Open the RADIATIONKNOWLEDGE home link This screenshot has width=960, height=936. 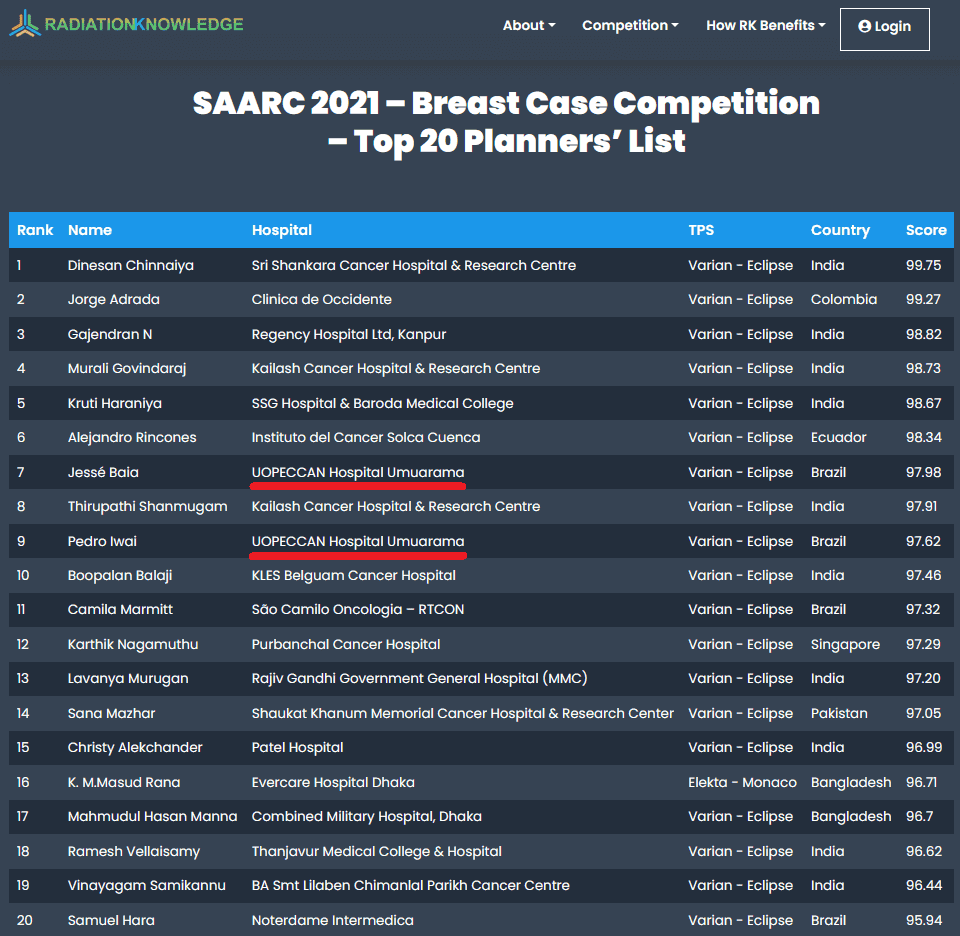(143, 24)
